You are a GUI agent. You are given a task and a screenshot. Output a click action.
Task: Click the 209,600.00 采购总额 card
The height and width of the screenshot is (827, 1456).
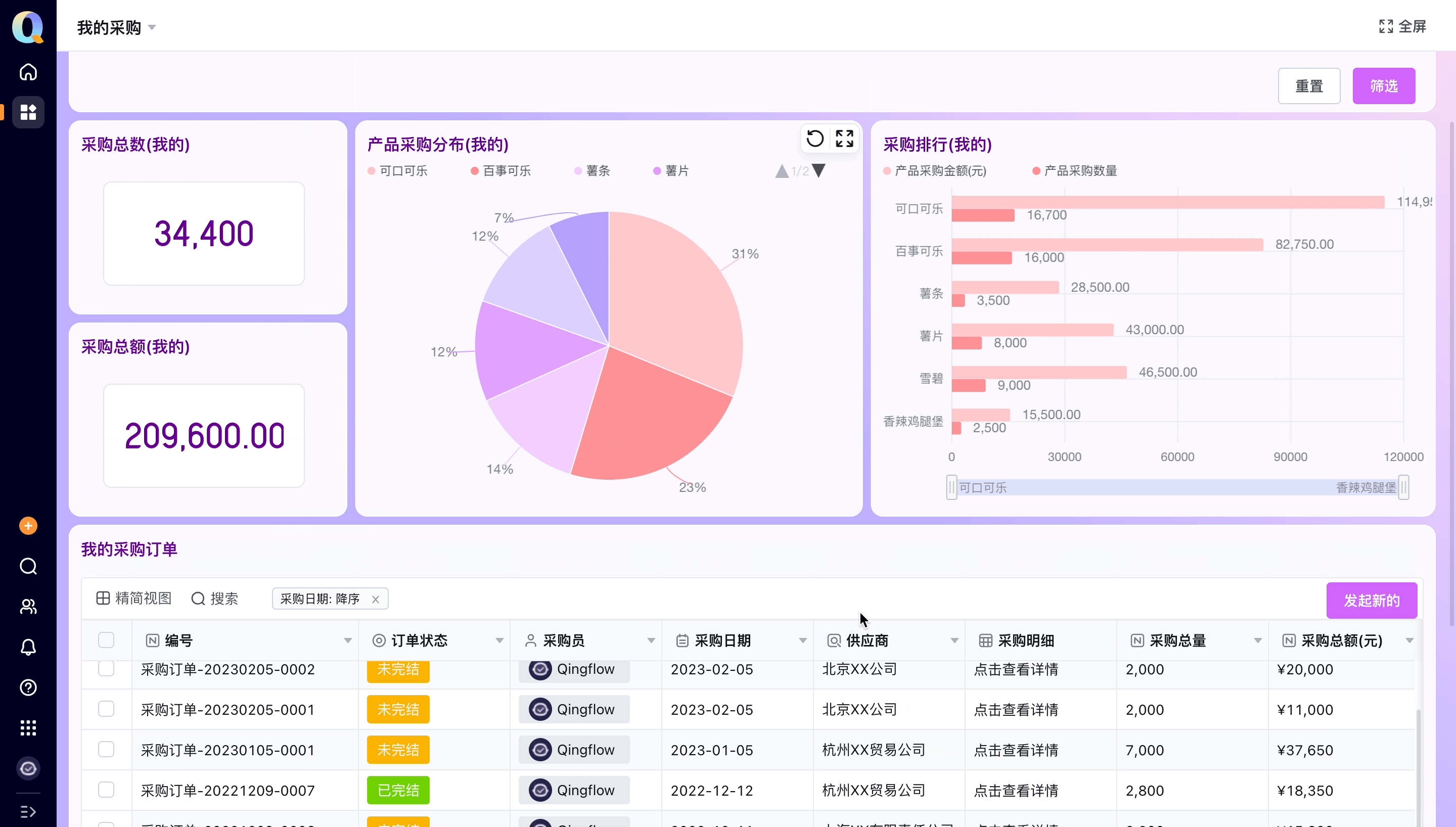204,435
